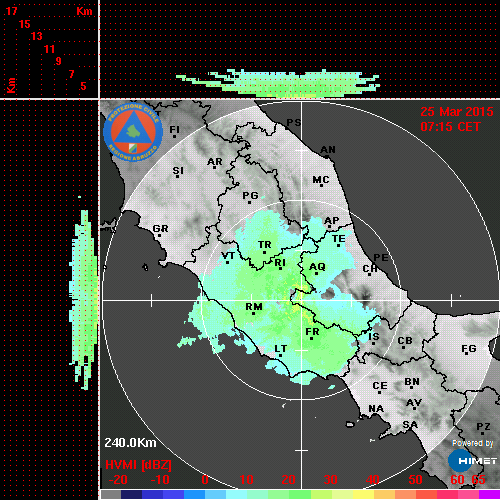Click the Protezione Civile Regione Abruzzo logo
Viewport: 500px width, 500px height.
tap(133, 132)
